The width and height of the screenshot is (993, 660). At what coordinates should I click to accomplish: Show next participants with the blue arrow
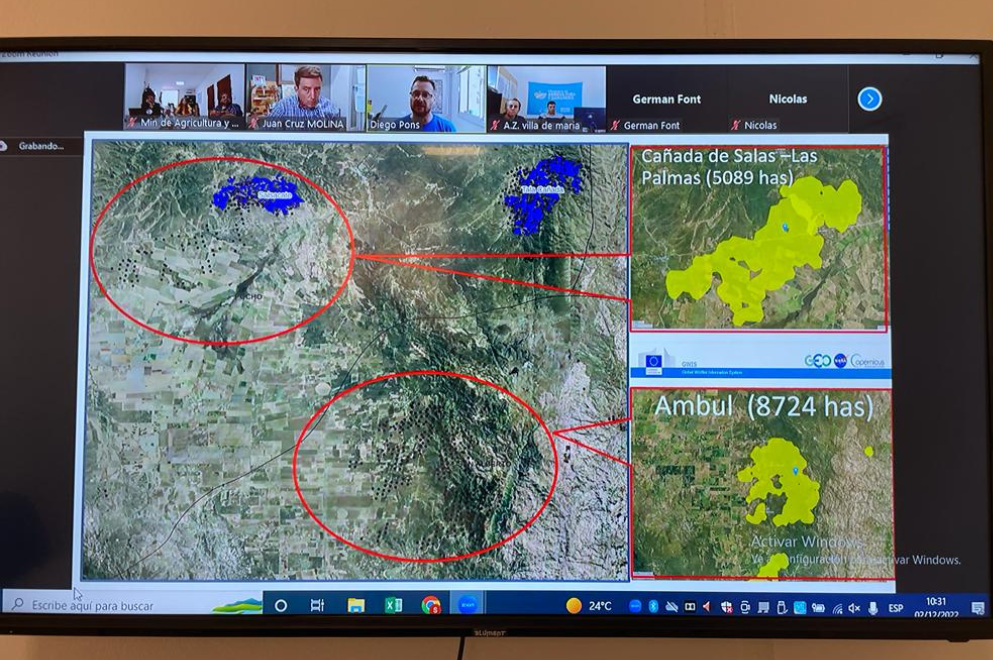click(x=870, y=99)
